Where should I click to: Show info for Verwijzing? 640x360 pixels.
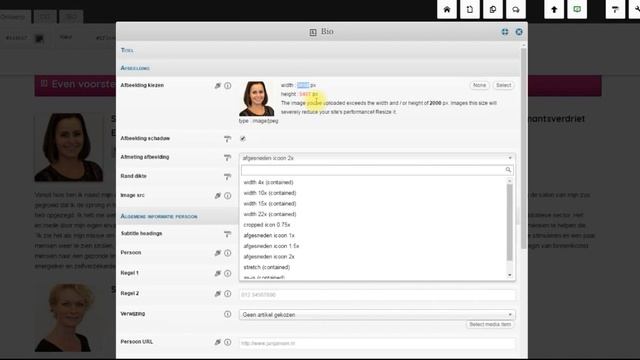pyautogui.click(x=228, y=314)
